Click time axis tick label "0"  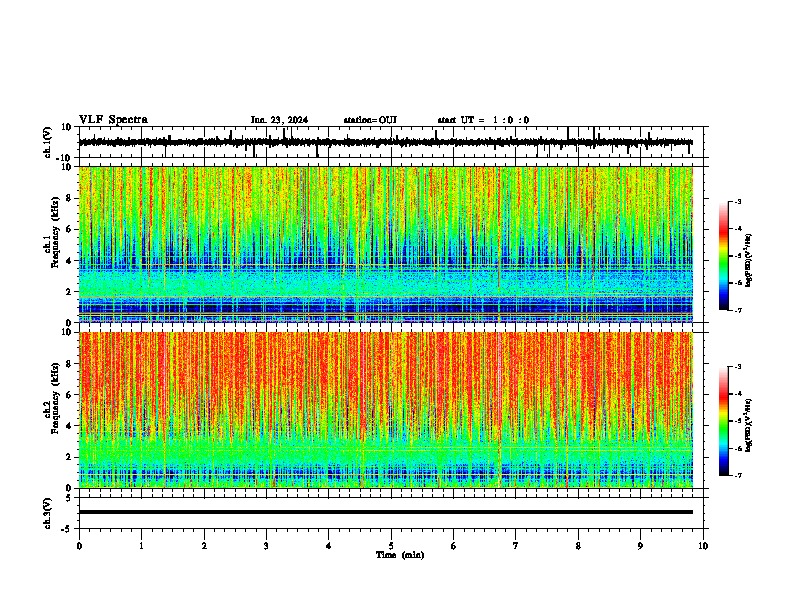tap(79, 546)
